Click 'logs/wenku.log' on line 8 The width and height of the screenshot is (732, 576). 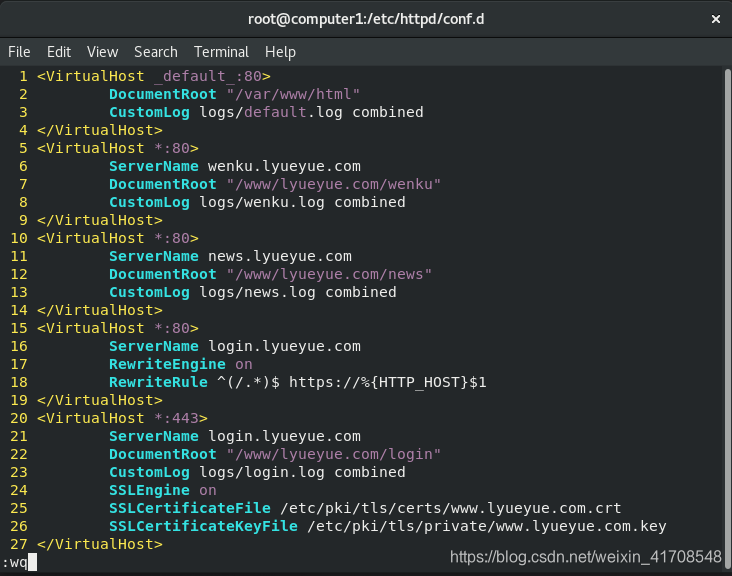(x=262, y=202)
